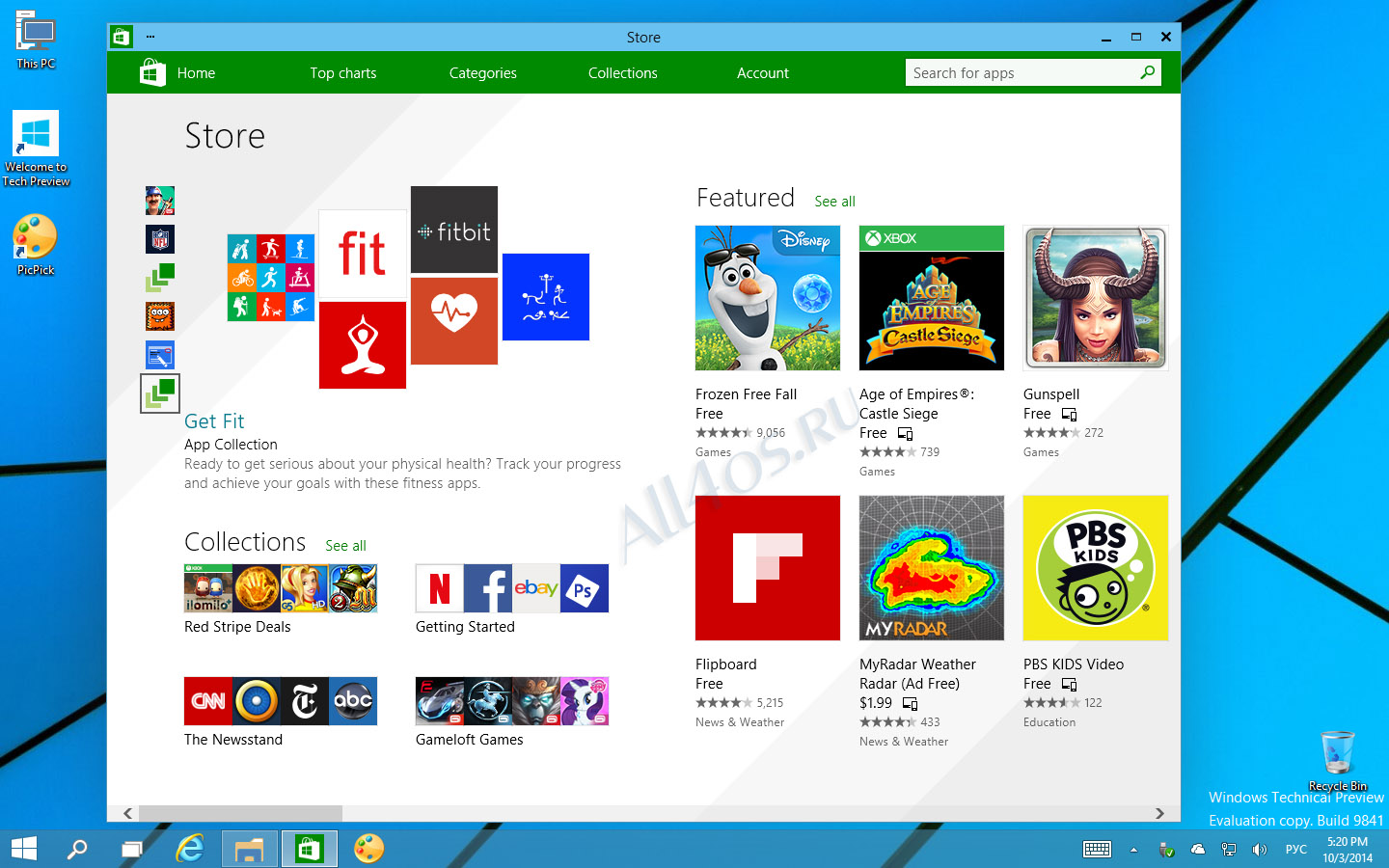Open Task View on the taskbar
The image size is (1389, 868).
click(132, 849)
